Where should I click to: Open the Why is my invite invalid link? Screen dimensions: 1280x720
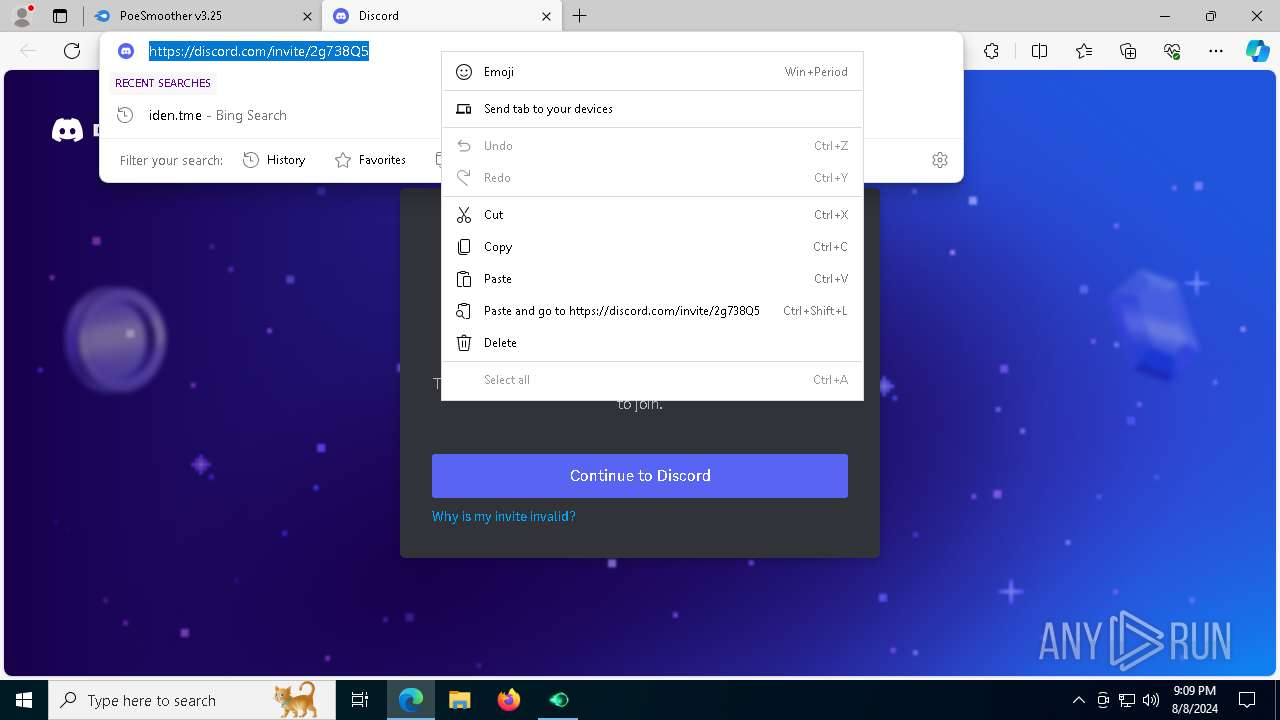point(504,516)
